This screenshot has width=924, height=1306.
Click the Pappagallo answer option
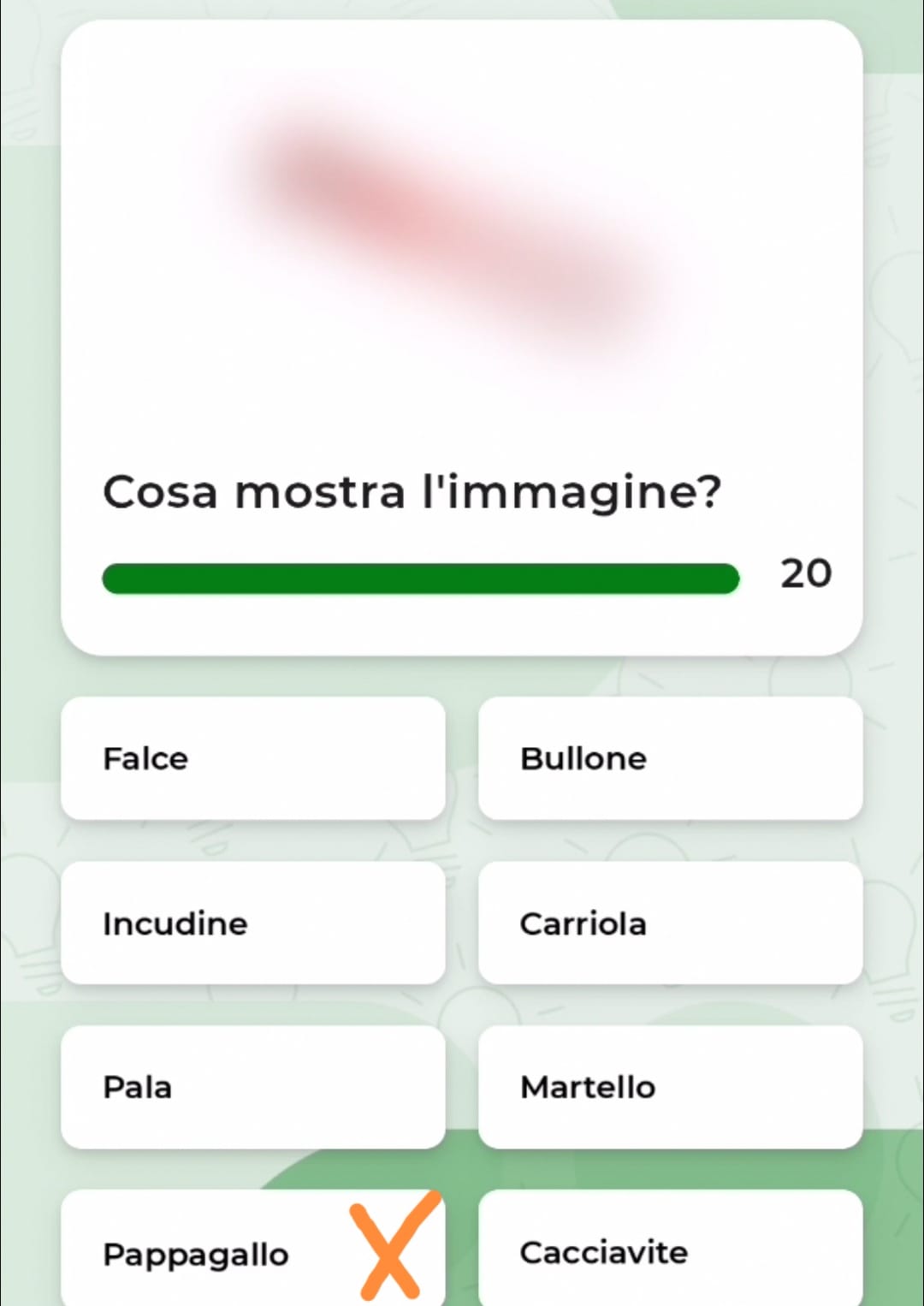(x=197, y=1253)
